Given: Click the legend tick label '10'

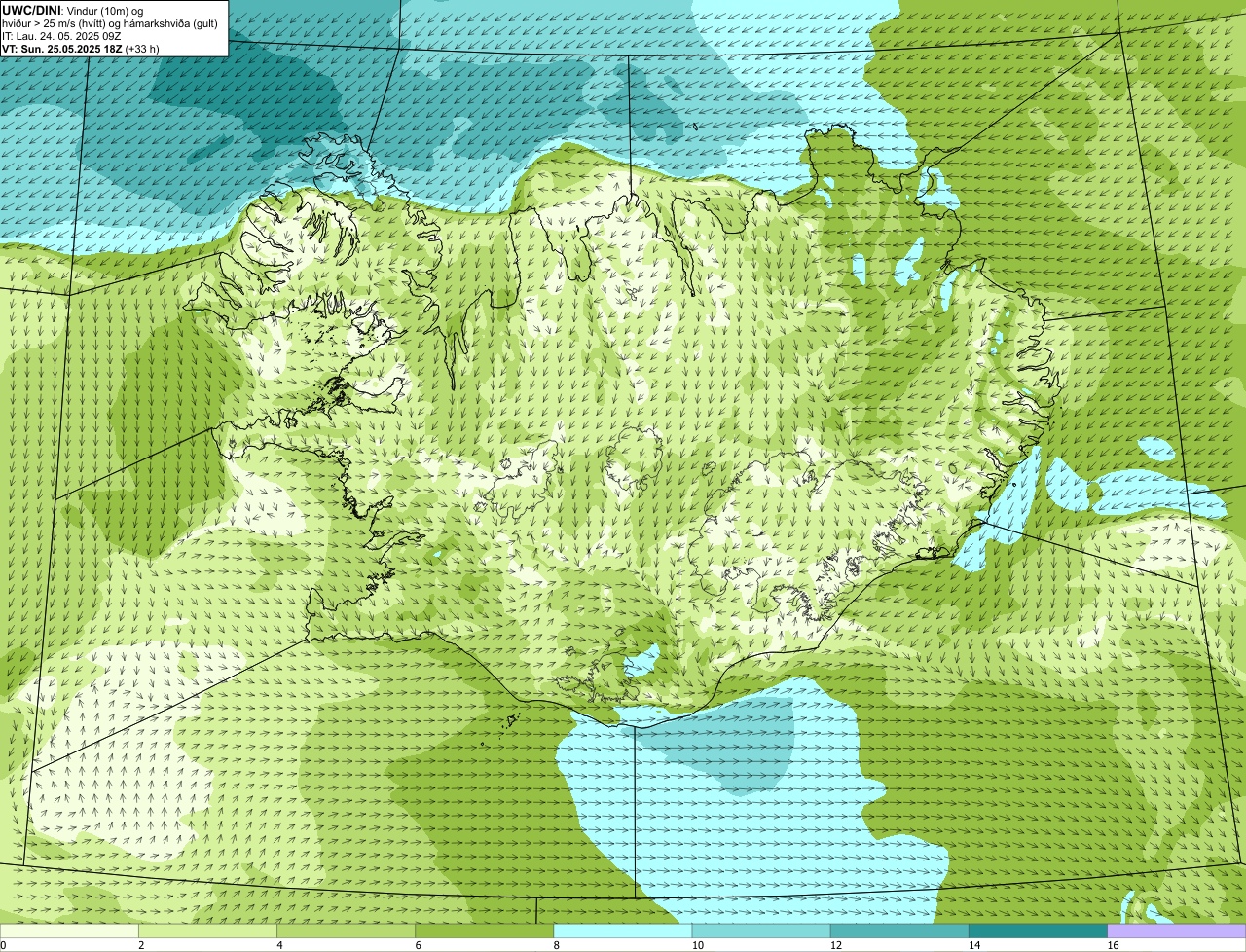Looking at the screenshot, I should click(x=698, y=945).
